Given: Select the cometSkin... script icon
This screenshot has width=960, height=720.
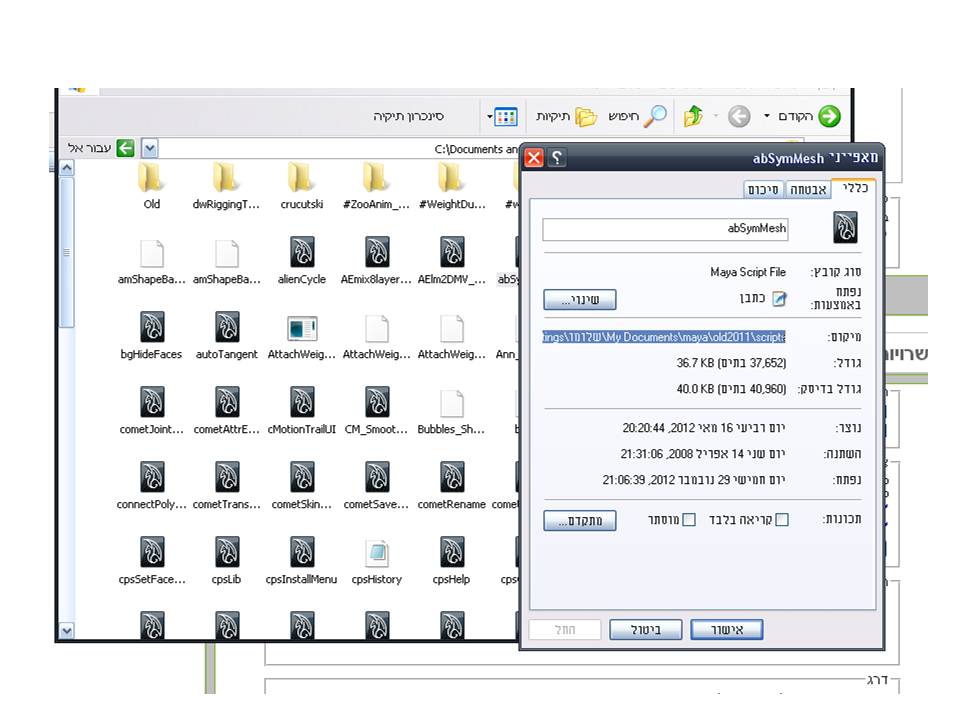Looking at the screenshot, I should pyautogui.click(x=302, y=477).
